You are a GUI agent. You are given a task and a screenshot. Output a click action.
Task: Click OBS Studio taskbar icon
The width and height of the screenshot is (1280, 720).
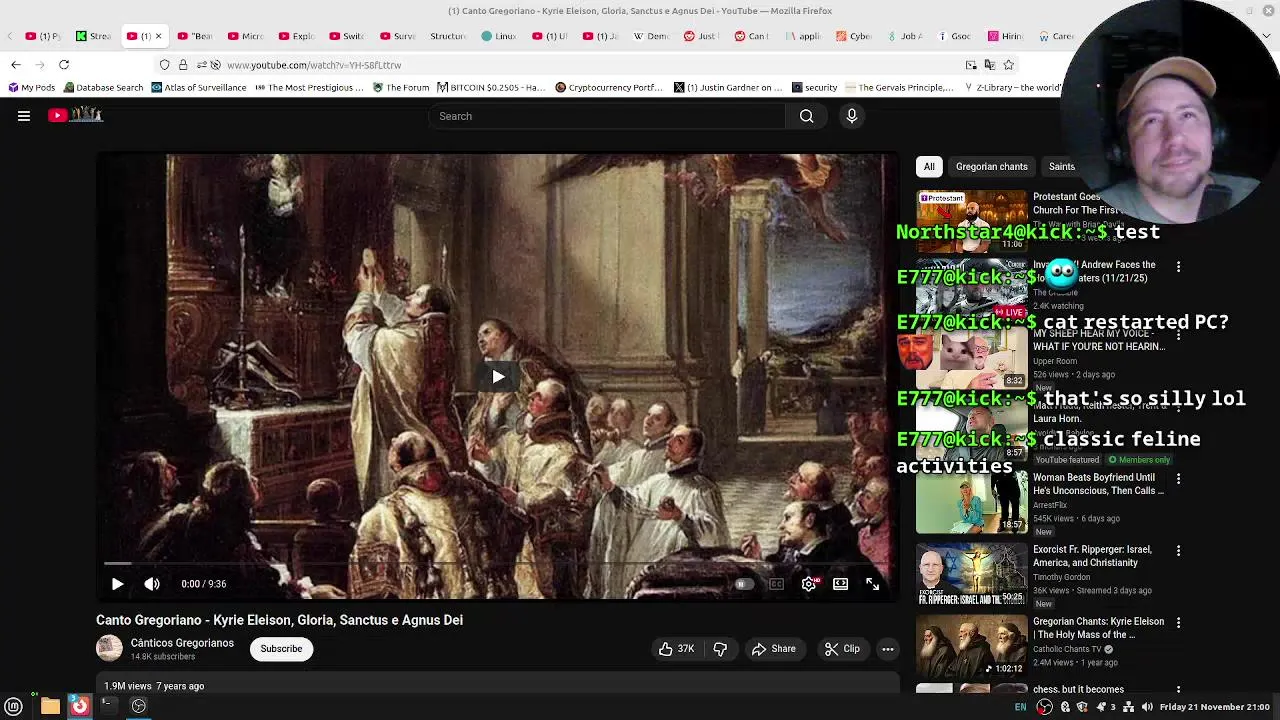[139, 707]
